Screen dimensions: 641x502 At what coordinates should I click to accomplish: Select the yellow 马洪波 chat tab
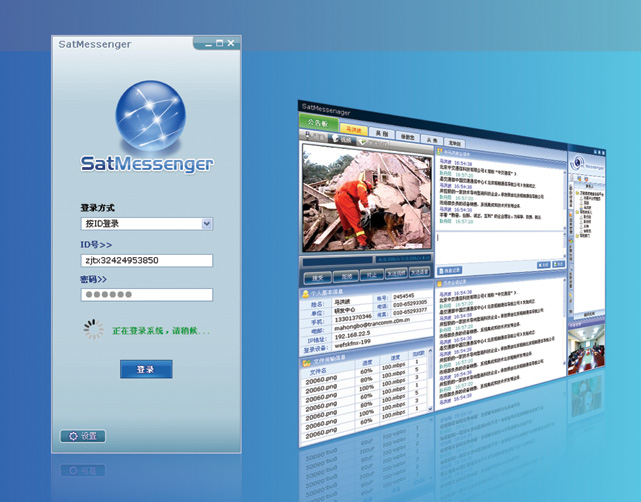click(354, 130)
